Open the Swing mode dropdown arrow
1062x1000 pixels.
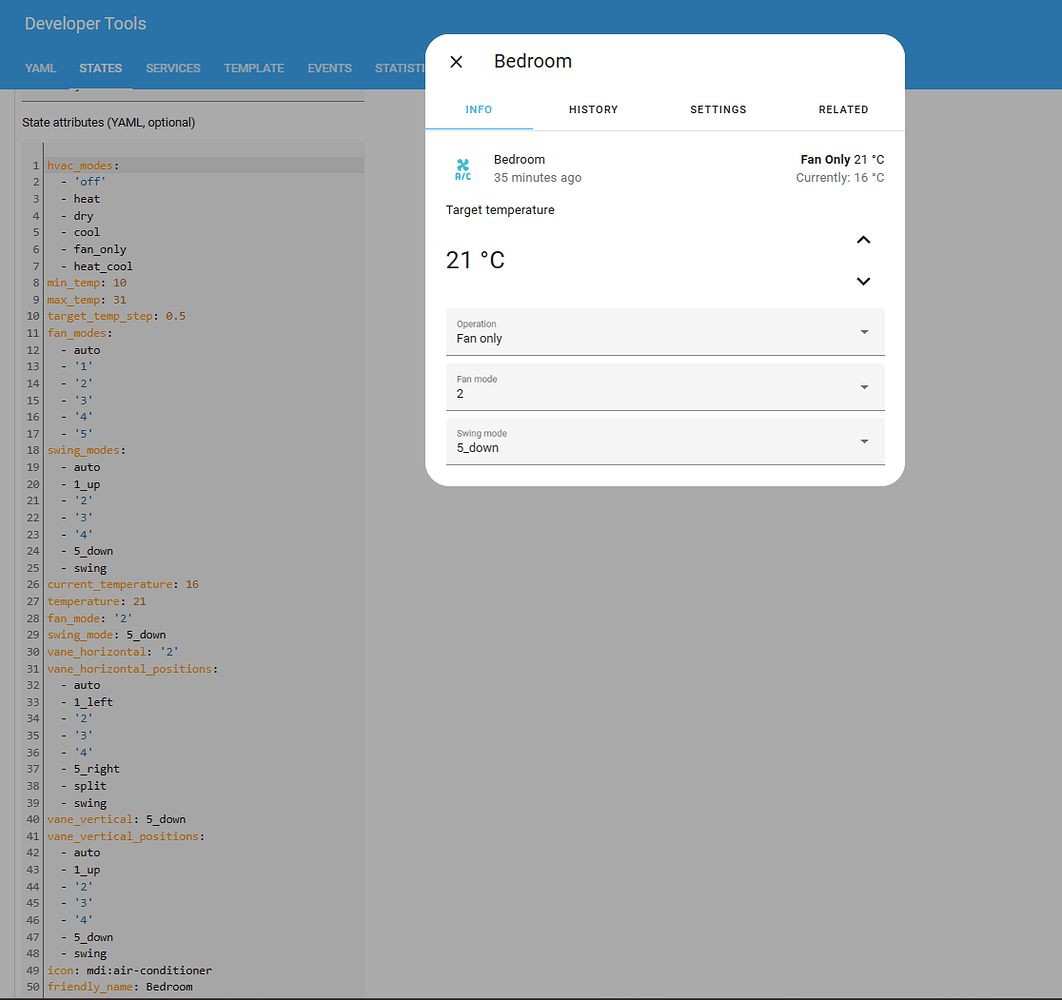863,440
